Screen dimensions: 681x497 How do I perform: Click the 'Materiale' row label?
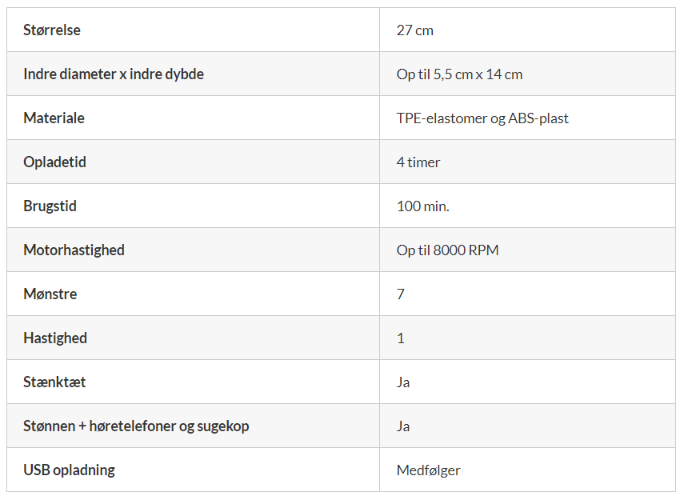pyautogui.click(x=54, y=118)
